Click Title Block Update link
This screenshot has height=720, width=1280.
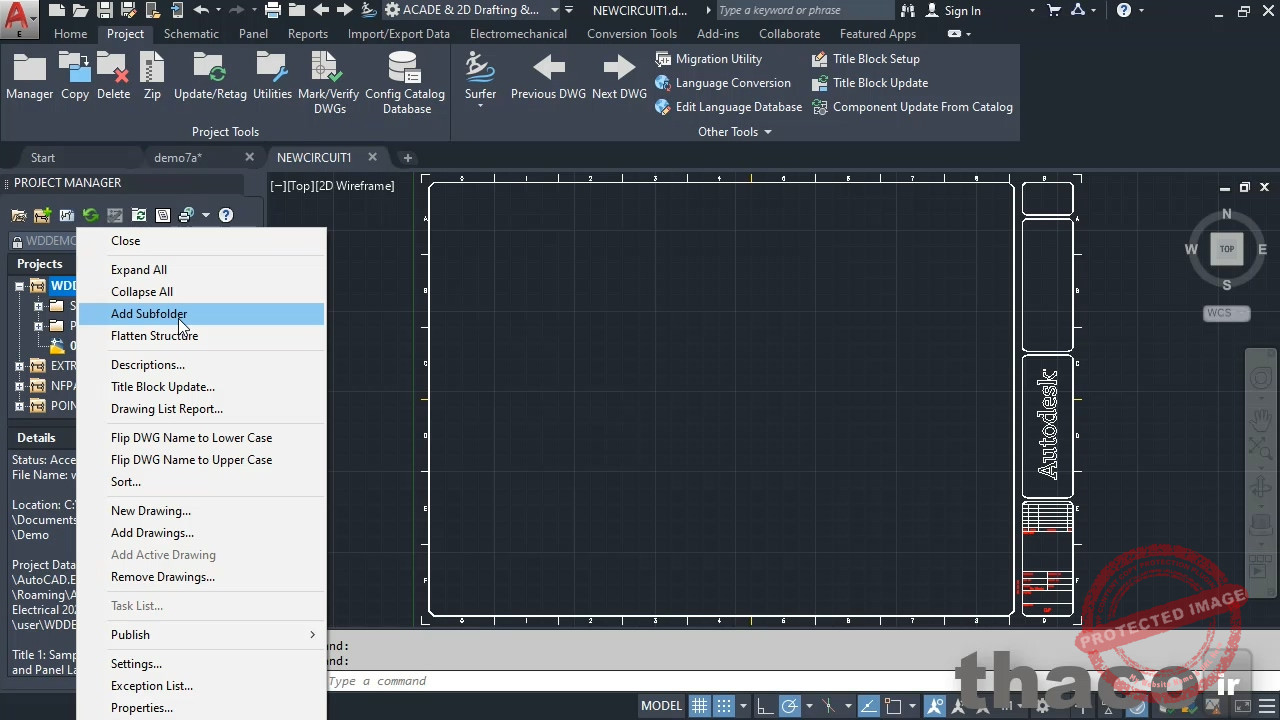[x=880, y=82]
